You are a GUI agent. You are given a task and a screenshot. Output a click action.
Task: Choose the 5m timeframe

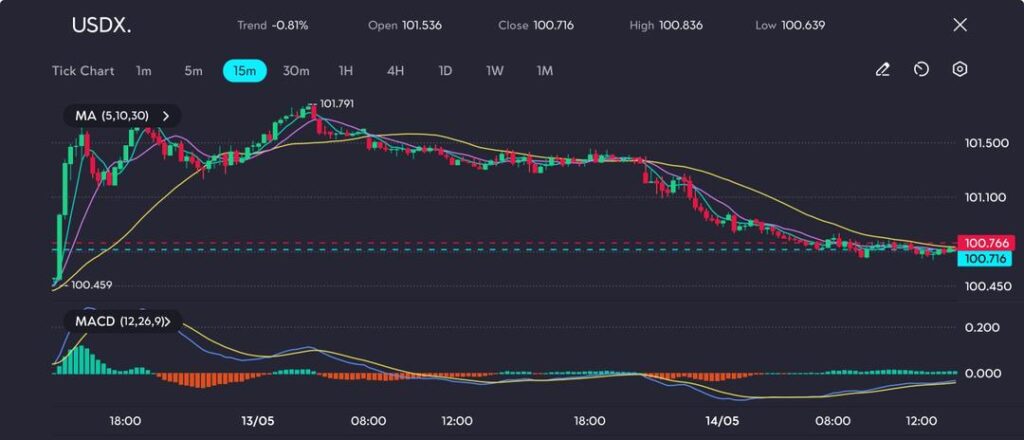193,71
